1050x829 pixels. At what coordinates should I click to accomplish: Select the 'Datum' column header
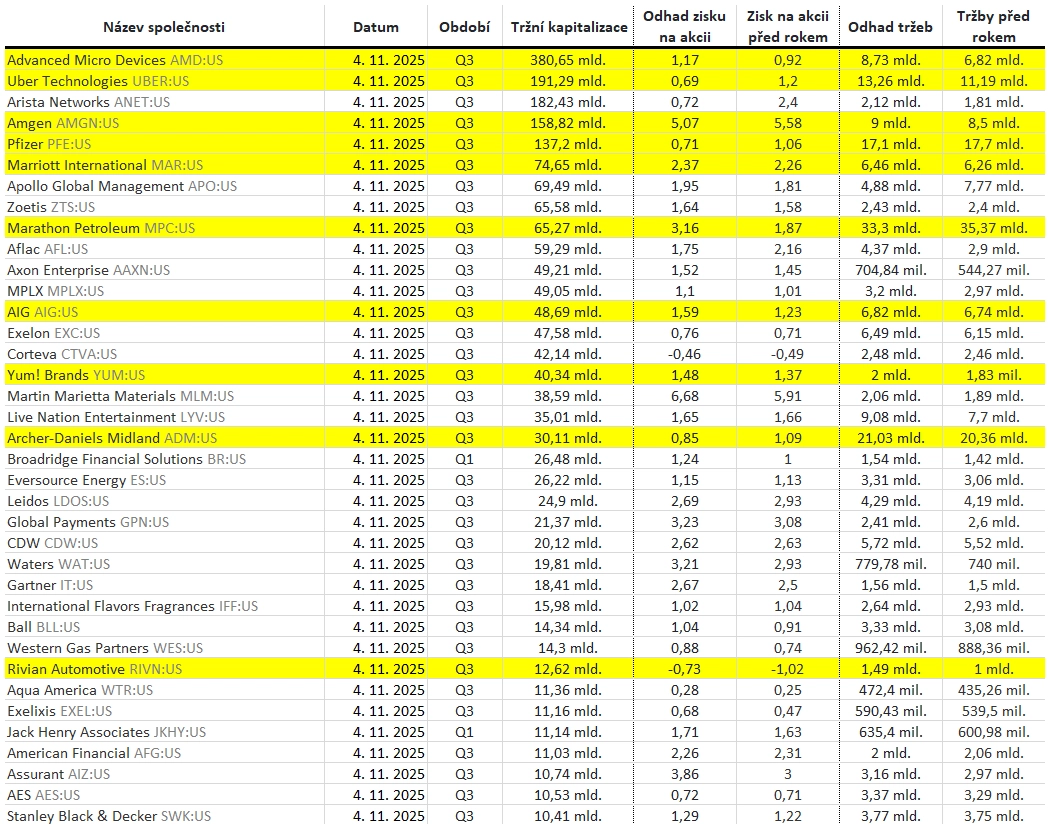(376, 27)
